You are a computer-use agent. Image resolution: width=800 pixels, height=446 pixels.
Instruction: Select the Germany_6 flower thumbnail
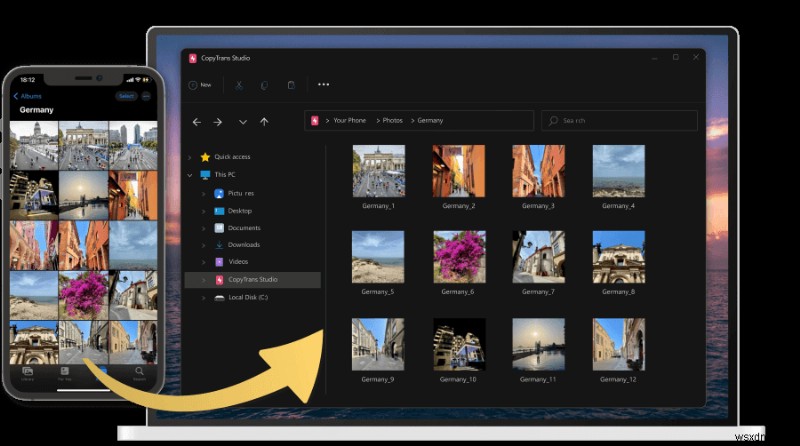[x=459, y=257]
